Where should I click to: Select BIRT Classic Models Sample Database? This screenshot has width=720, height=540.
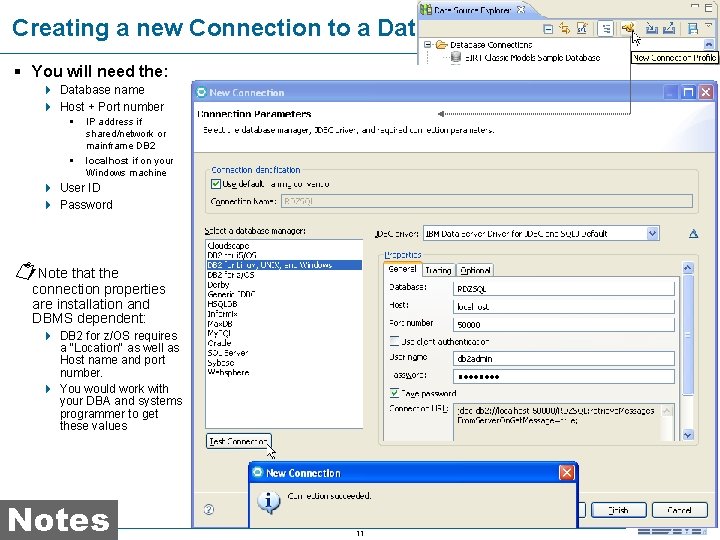[x=532, y=58]
